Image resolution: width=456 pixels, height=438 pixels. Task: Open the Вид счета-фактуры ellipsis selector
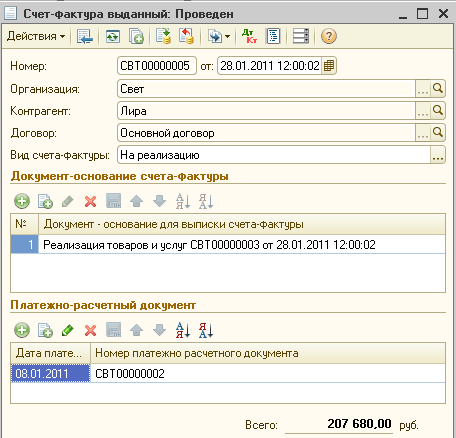tap(438, 155)
